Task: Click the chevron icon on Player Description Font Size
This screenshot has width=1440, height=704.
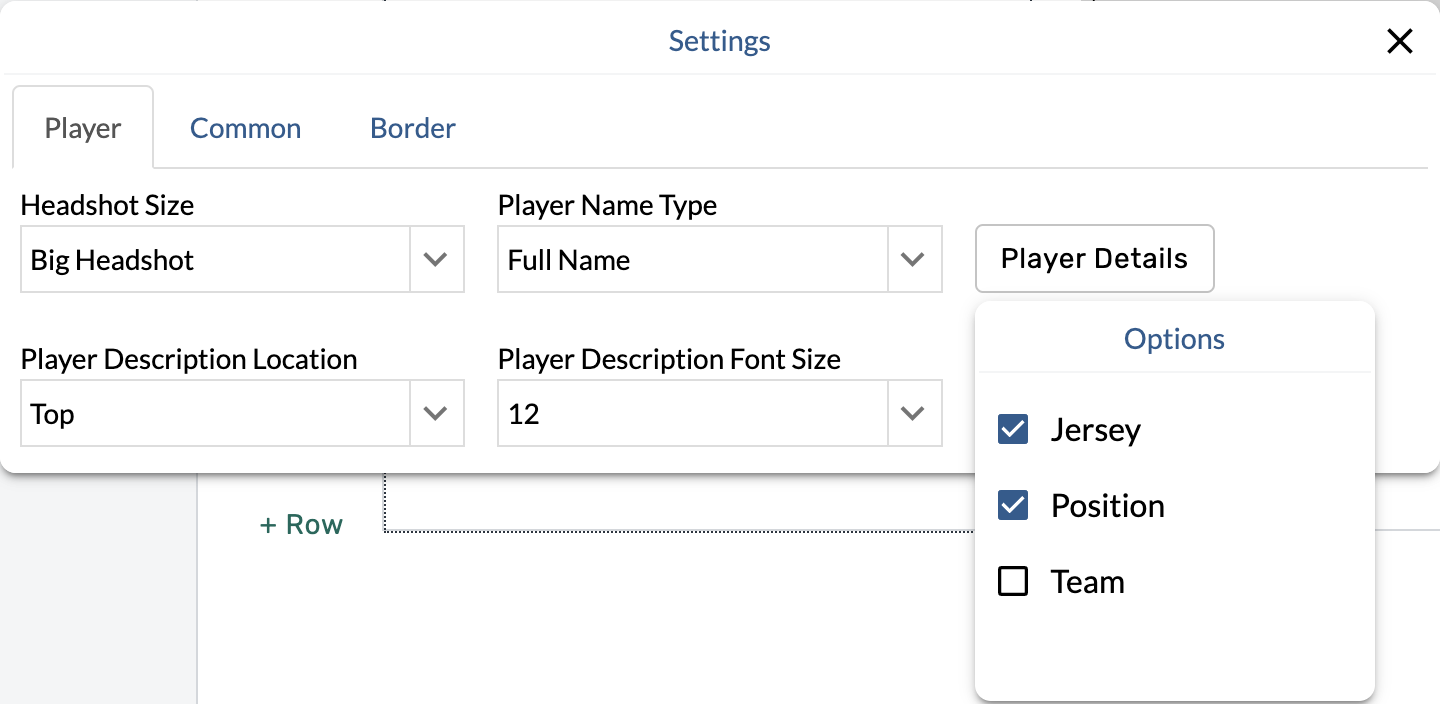Action: pyautogui.click(x=913, y=413)
